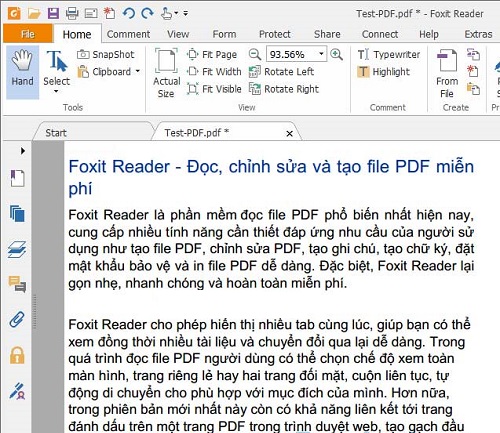Activate the Hand tool
The image size is (500, 433).
click(22, 72)
